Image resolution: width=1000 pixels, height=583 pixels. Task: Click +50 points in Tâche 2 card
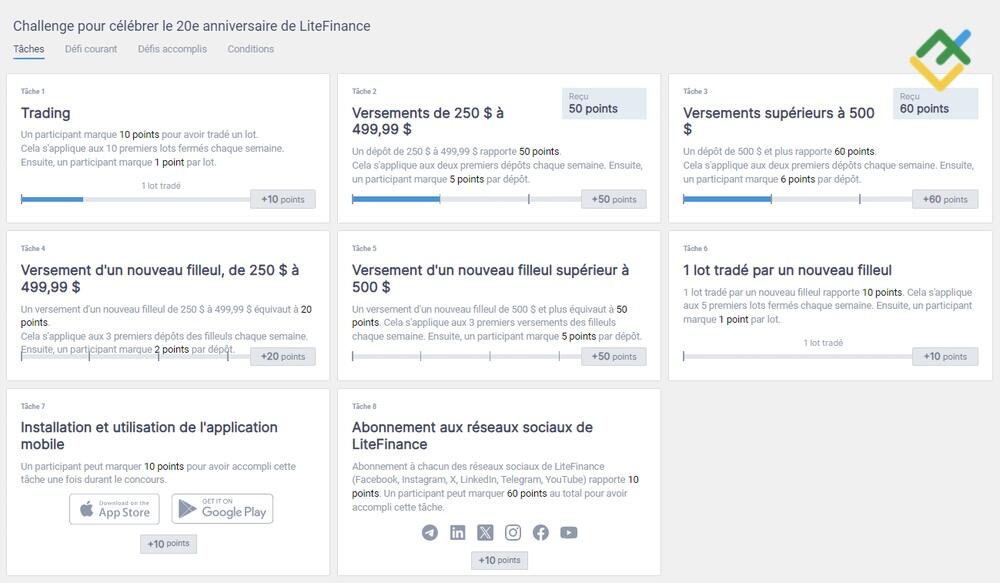point(614,200)
